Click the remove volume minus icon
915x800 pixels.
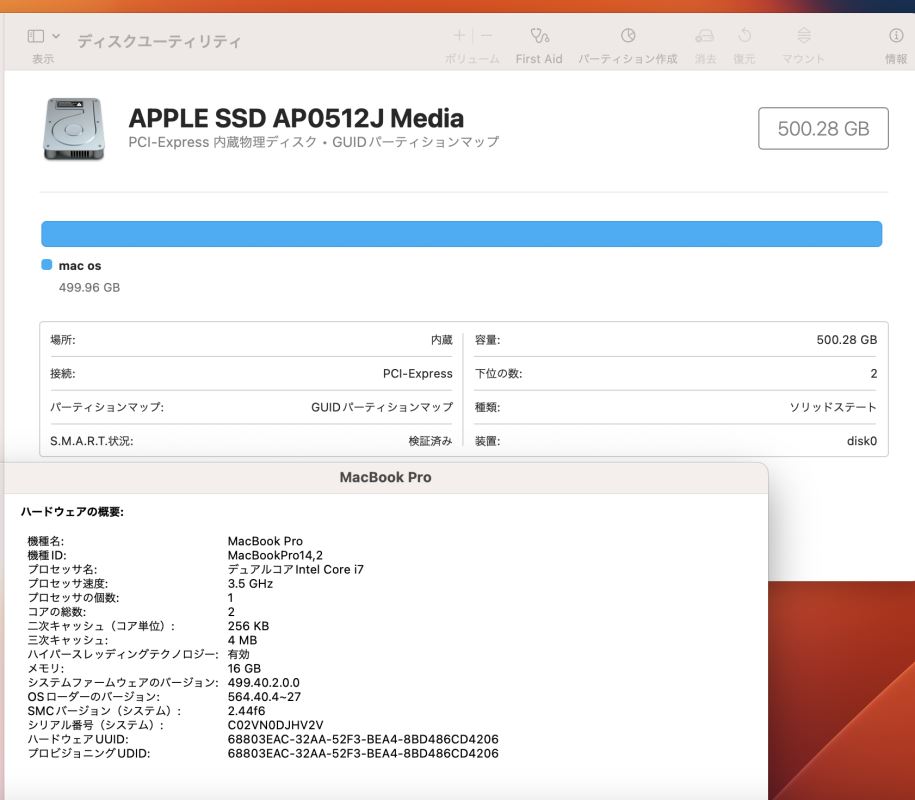pyautogui.click(x=487, y=35)
